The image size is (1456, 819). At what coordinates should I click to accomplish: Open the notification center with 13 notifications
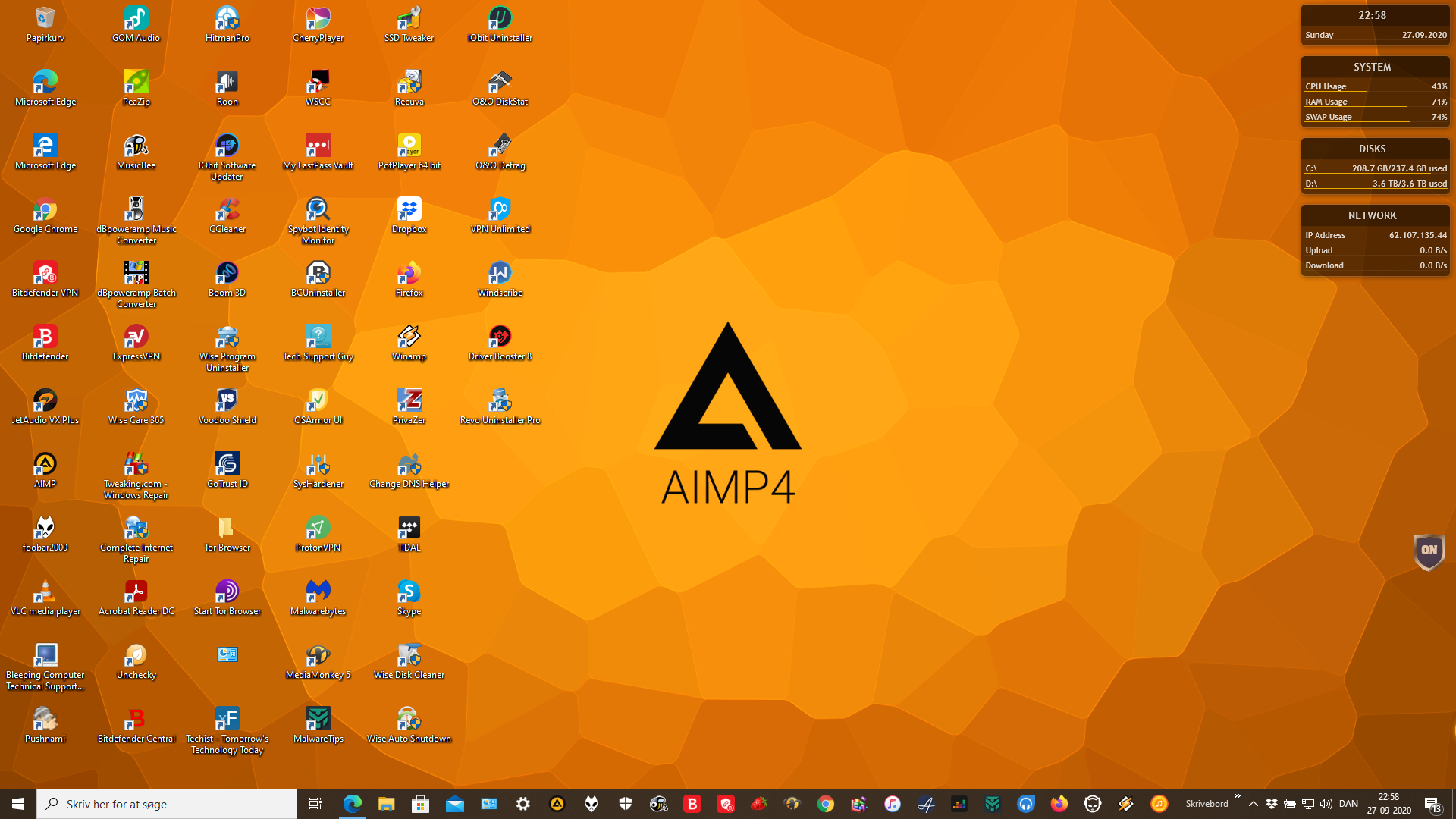point(1432,804)
